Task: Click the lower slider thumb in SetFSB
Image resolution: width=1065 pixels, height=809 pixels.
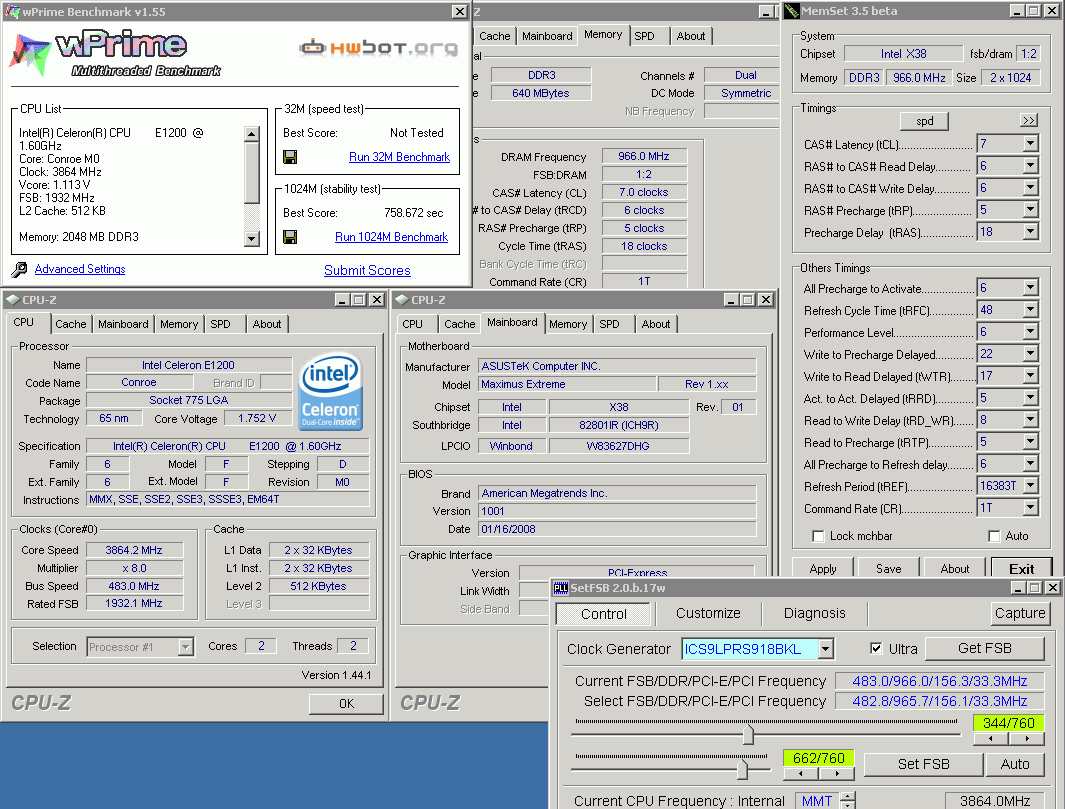Action: click(x=742, y=770)
